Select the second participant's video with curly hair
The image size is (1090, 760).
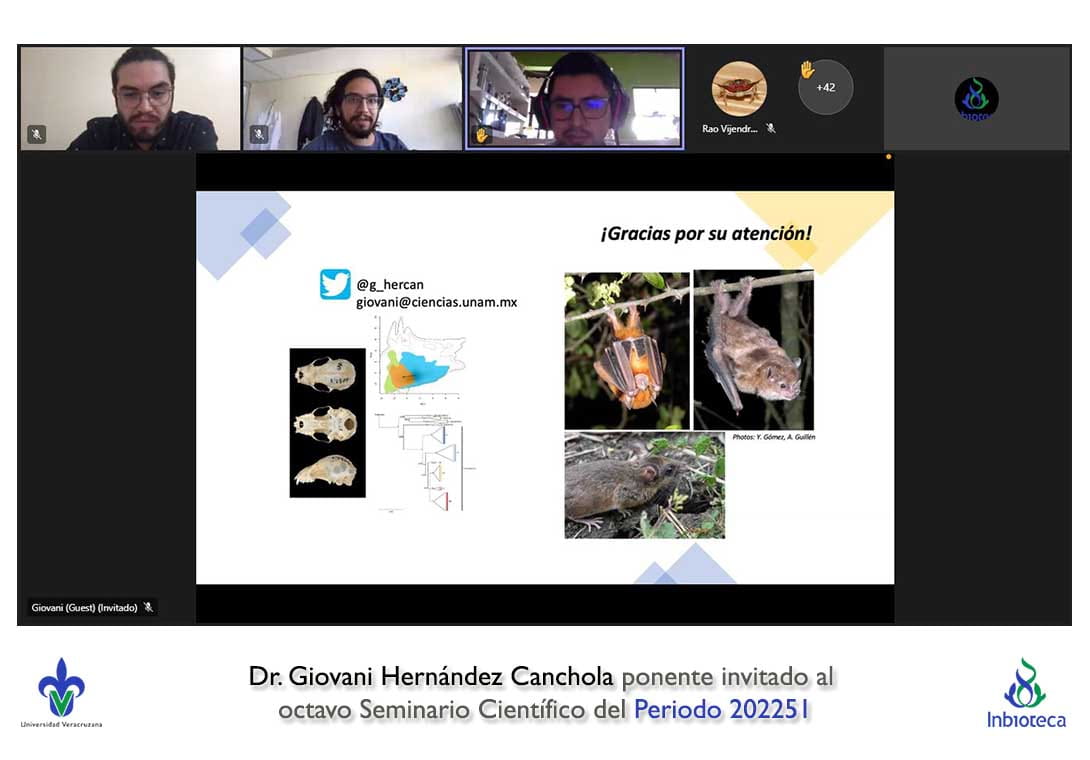pyautogui.click(x=352, y=98)
